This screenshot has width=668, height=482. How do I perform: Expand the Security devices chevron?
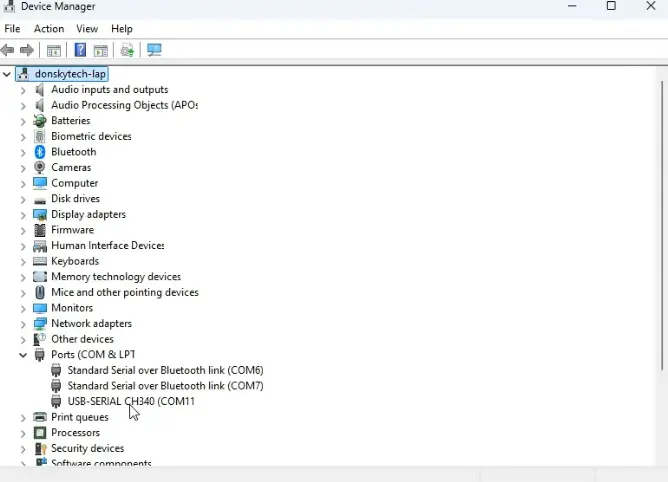(x=23, y=449)
